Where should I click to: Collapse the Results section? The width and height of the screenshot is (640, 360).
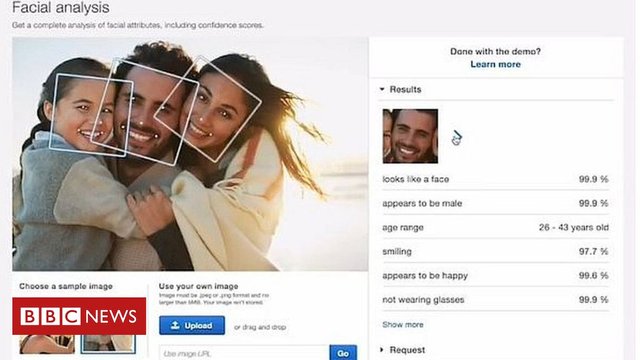(x=401, y=89)
